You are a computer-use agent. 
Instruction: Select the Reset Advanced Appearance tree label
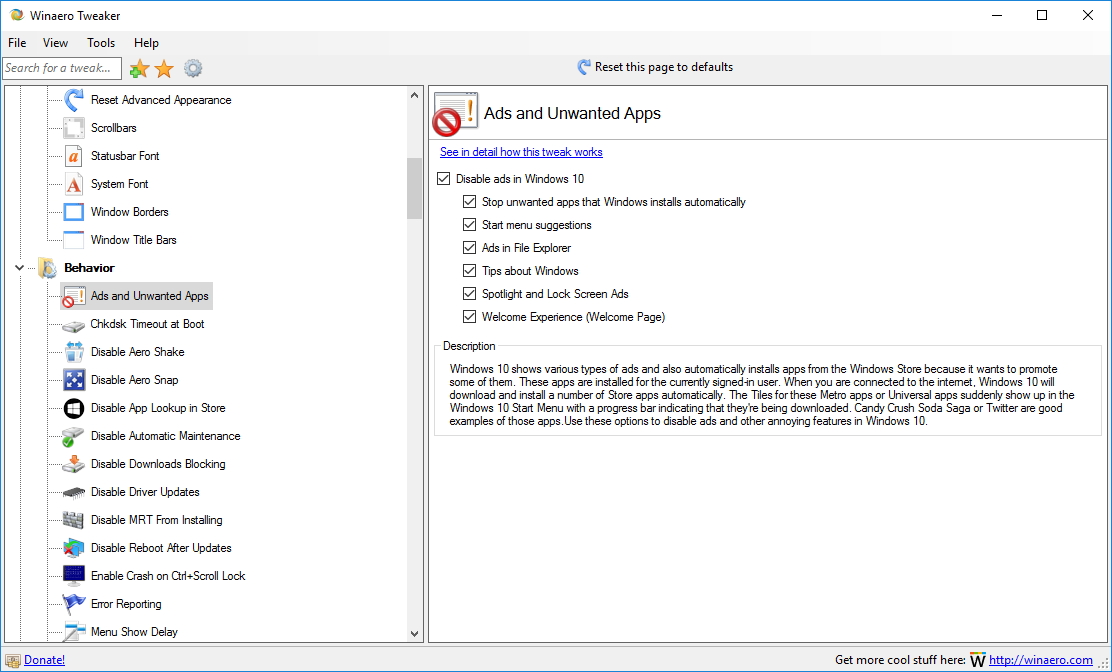tap(161, 100)
